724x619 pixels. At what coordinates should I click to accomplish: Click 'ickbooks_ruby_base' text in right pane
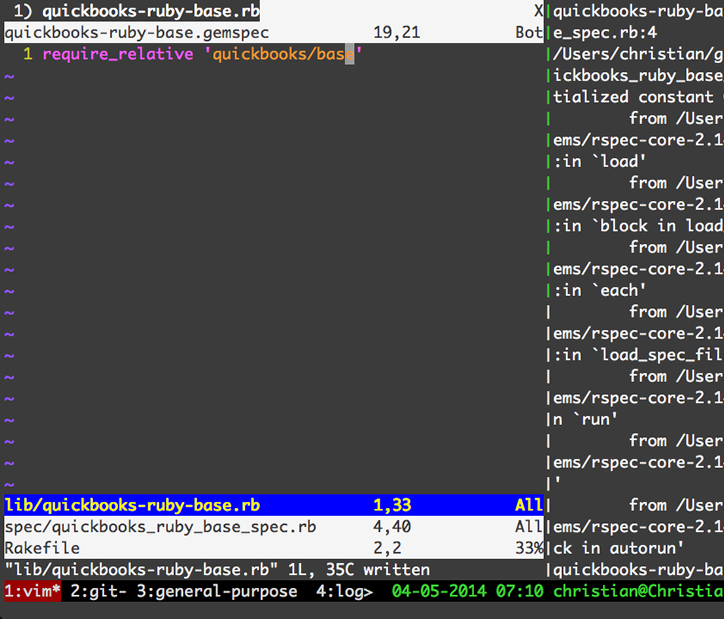[638, 75]
